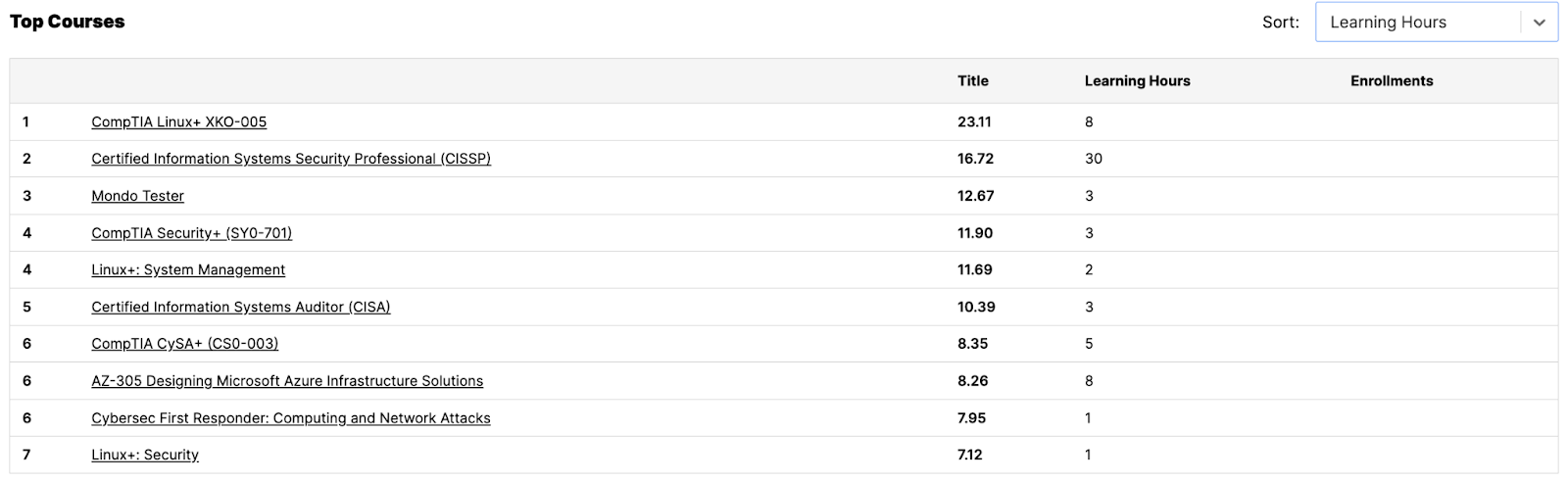Open Certified Information Systems Auditor (CISA)
1568x481 pixels.
pyautogui.click(x=240, y=308)
